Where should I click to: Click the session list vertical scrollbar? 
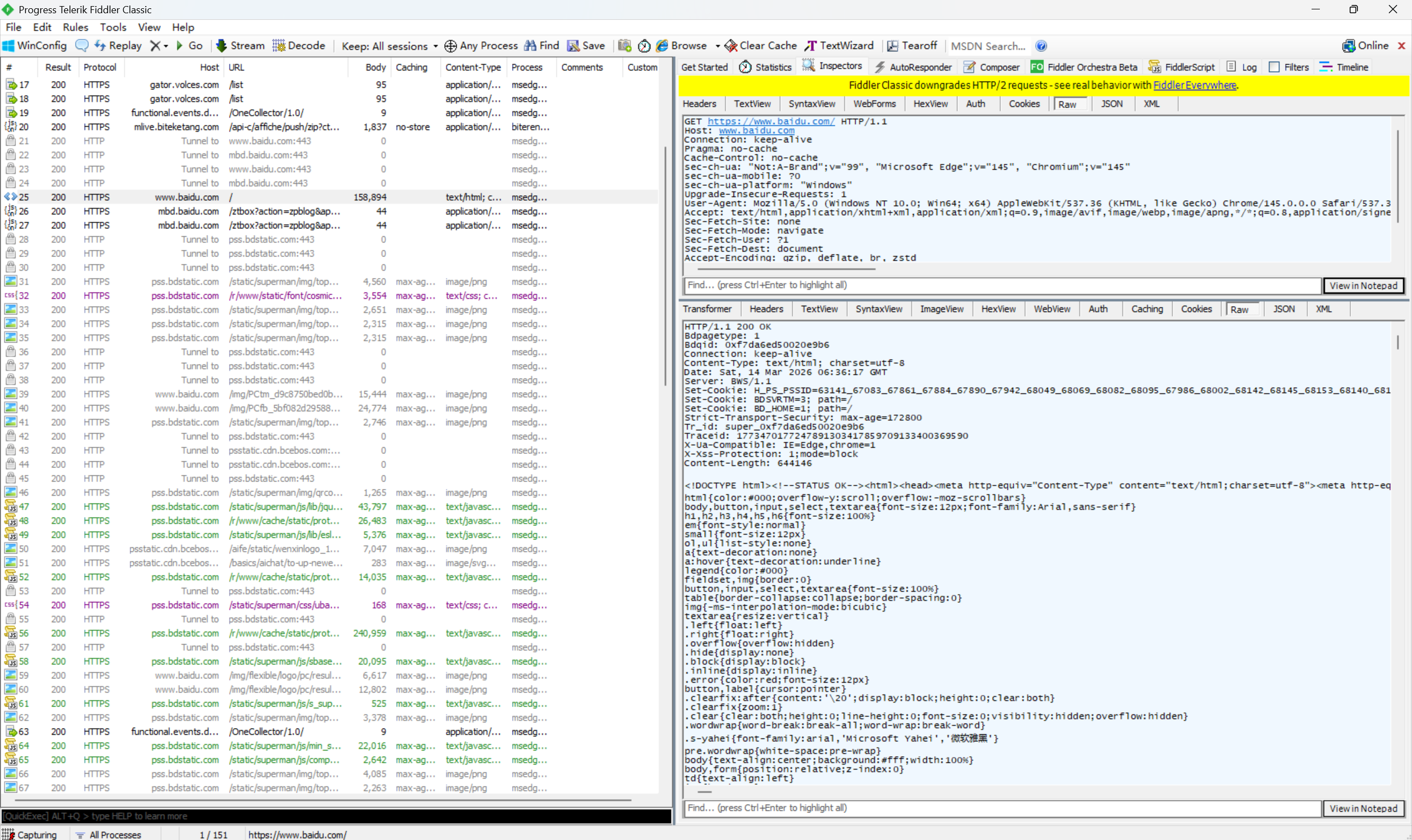[665, 266]
